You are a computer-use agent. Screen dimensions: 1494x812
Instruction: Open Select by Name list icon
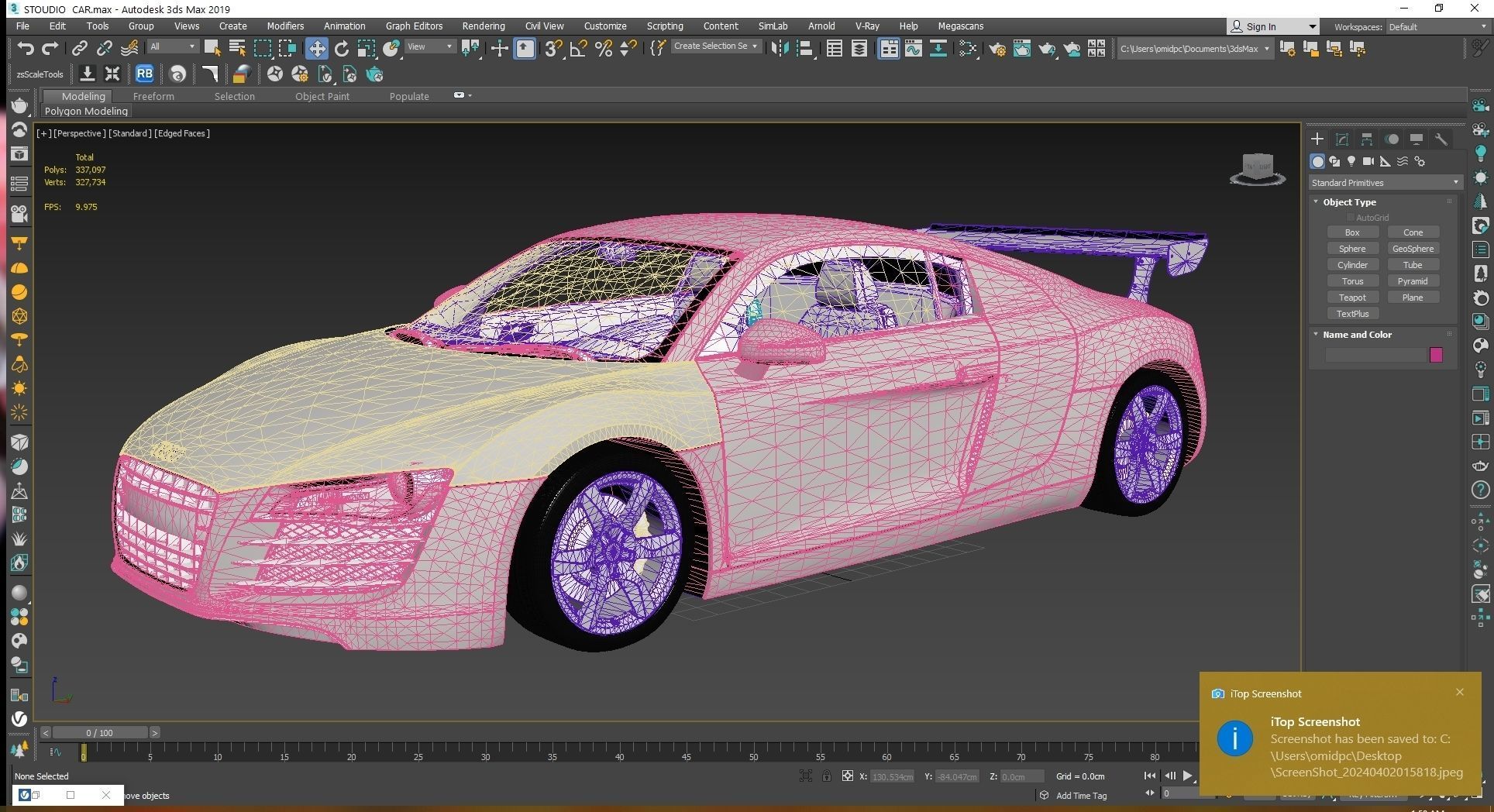(x=237, y=48)
